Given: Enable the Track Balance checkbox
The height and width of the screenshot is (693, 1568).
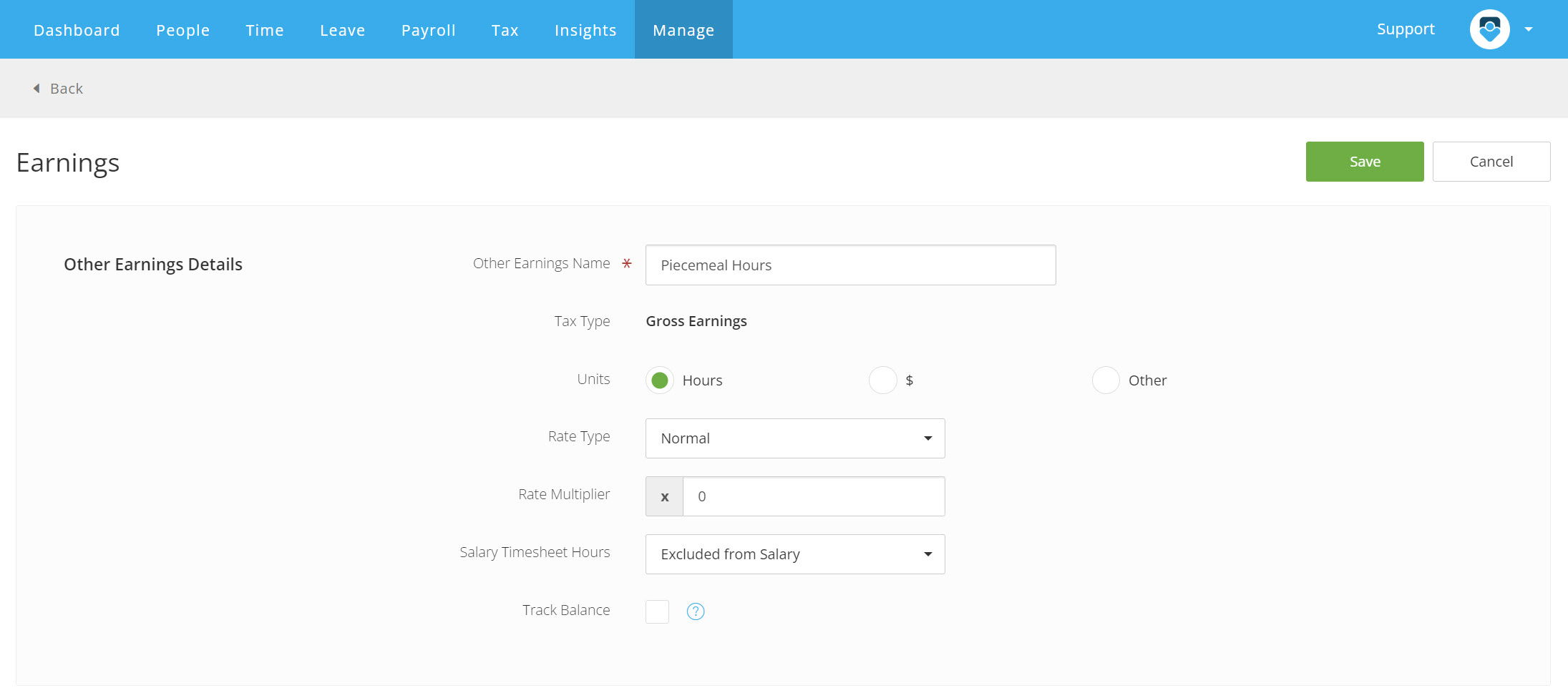Looking at the screenshot, I should [657, 611].
